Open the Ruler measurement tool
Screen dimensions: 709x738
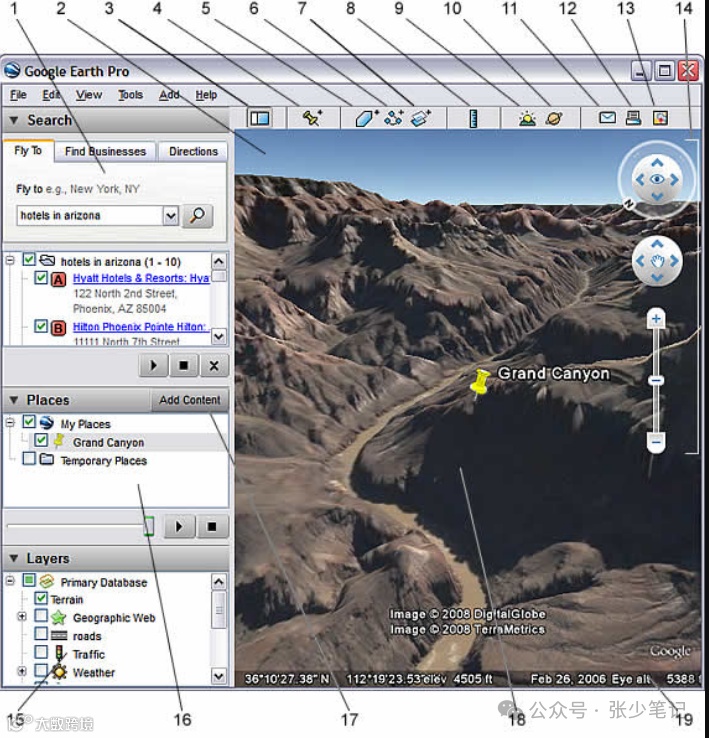point(474,119)
